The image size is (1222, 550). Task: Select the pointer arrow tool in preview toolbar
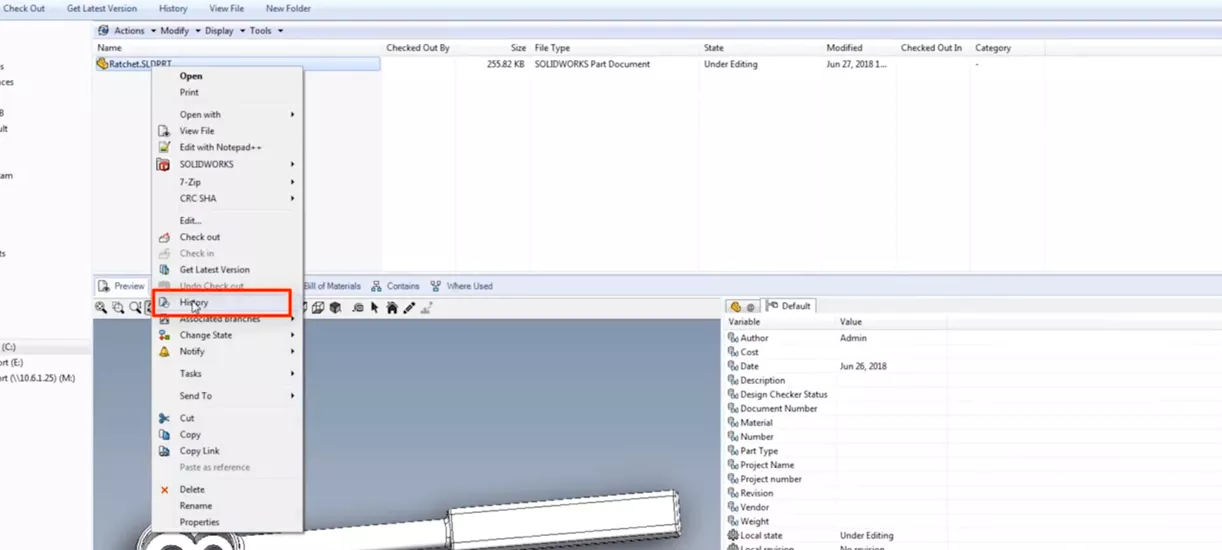(x=375, y=308)
